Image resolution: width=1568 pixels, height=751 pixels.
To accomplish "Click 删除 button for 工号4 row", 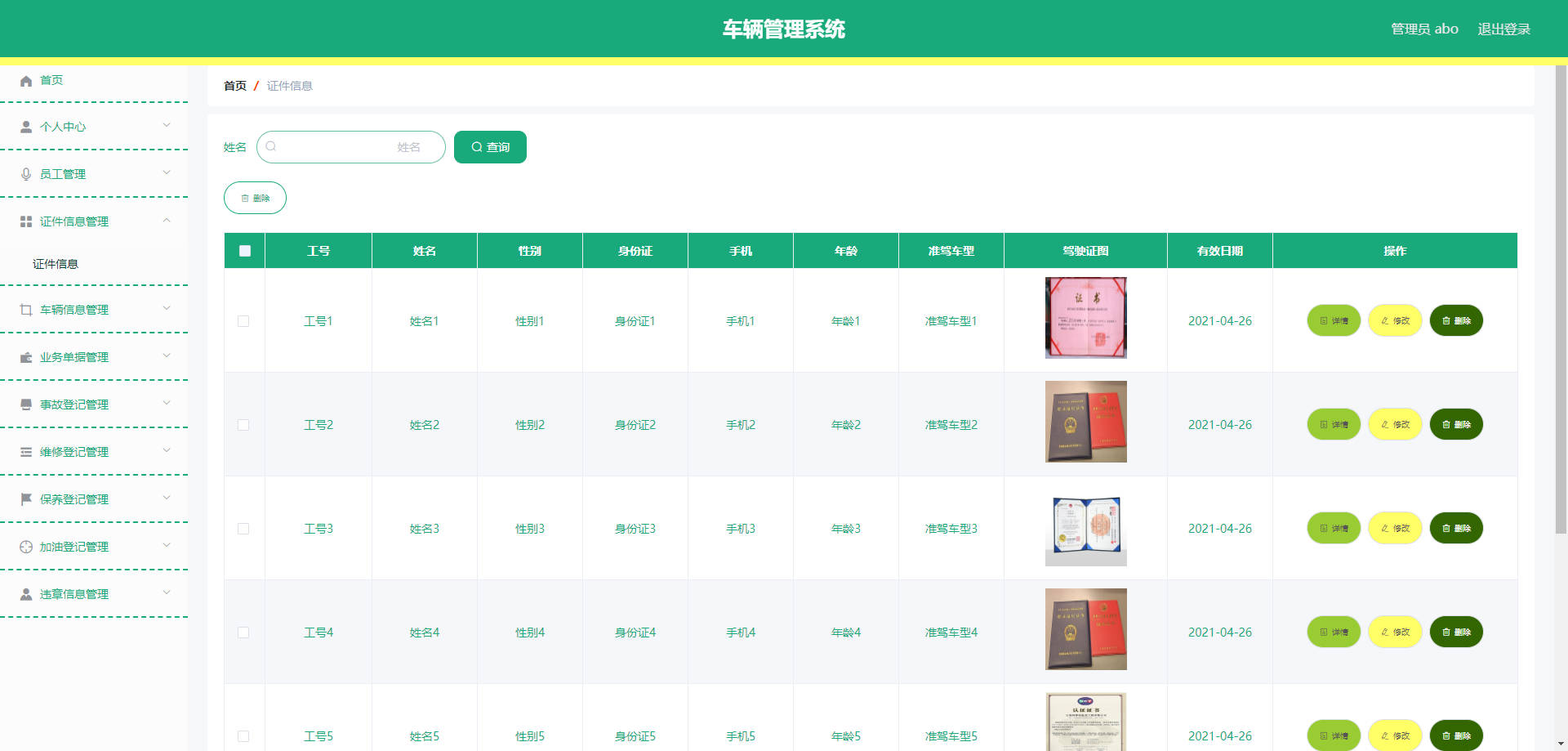I will point(1456,632).
